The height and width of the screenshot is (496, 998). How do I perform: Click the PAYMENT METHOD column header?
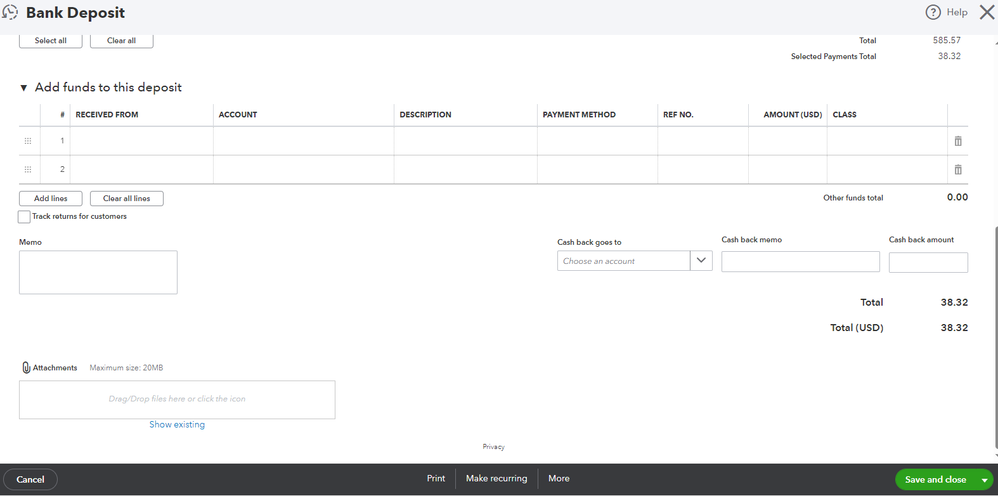click(x=579, y=115)
